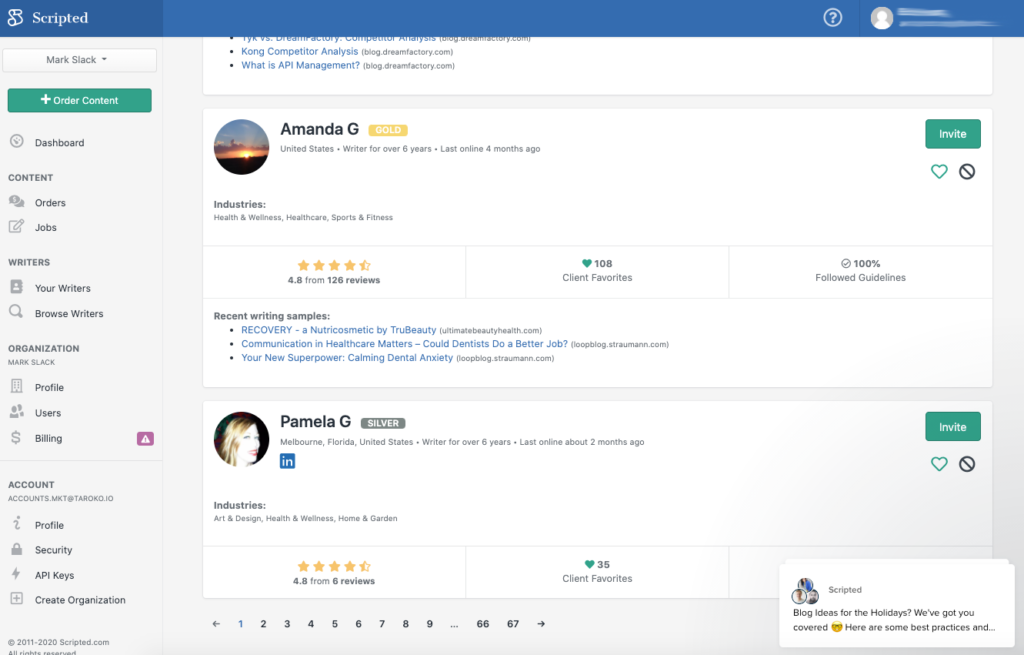Open Kong Competitor Analysis link
Image resolution: width=1024 pixels, height=655 pixels.
coord(300,51)
